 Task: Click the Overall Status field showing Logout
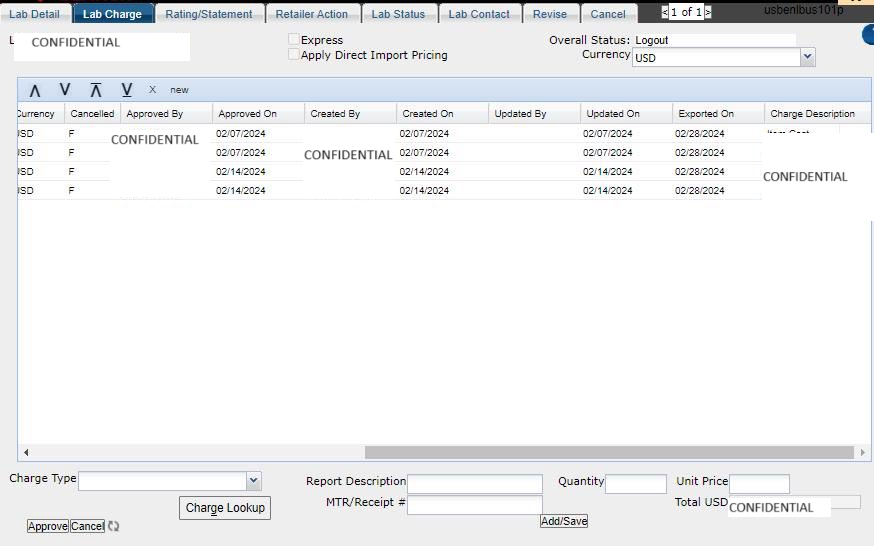(x=715, y=40)
